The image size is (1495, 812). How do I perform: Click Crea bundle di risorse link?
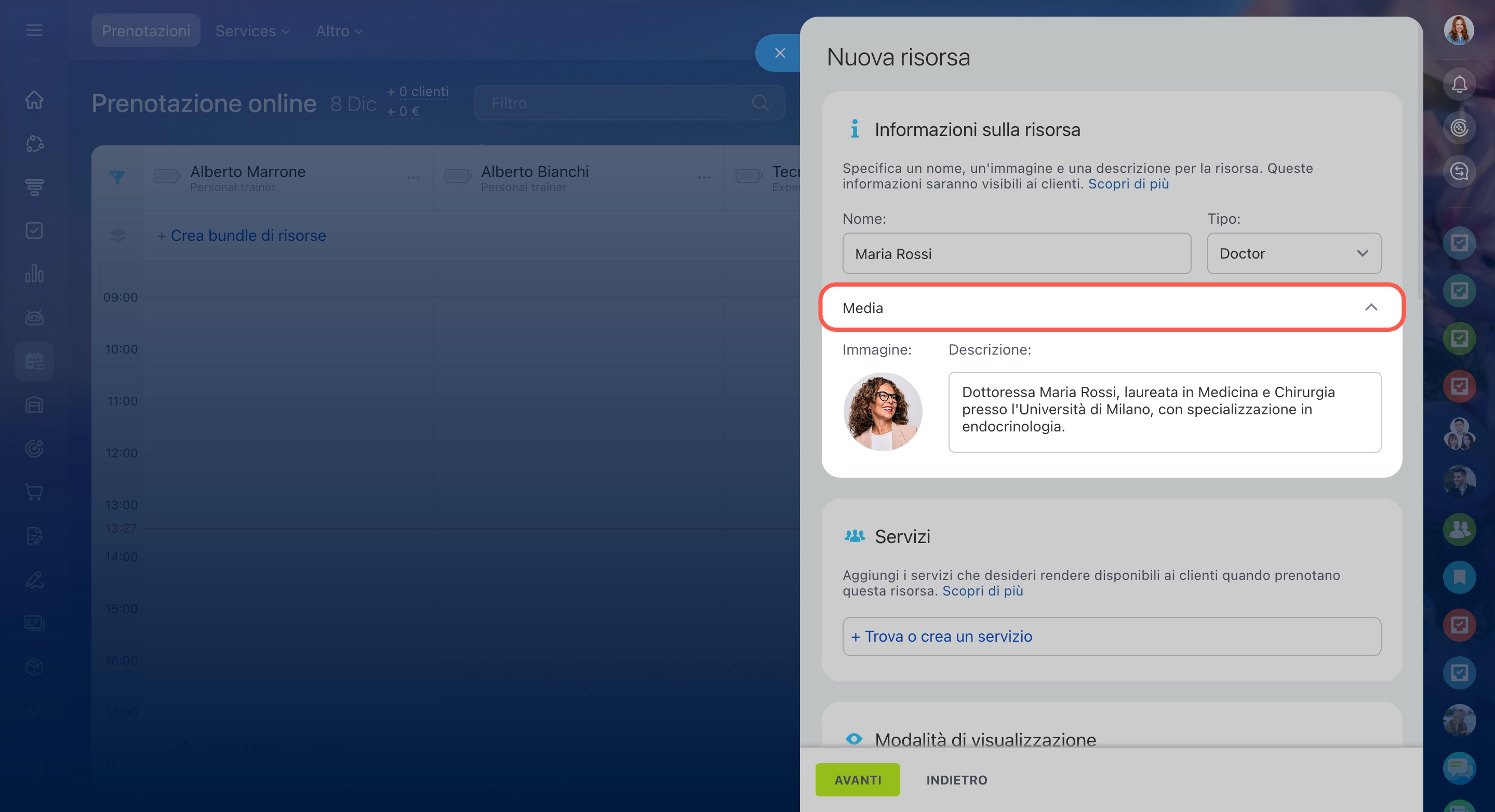click(248, 236)
